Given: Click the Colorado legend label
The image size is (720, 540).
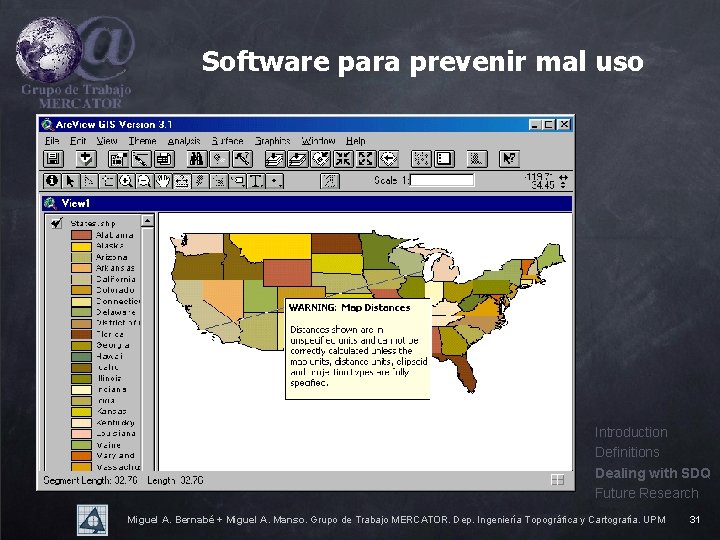Looking at the screenshot, I should [x=115, y=290].
